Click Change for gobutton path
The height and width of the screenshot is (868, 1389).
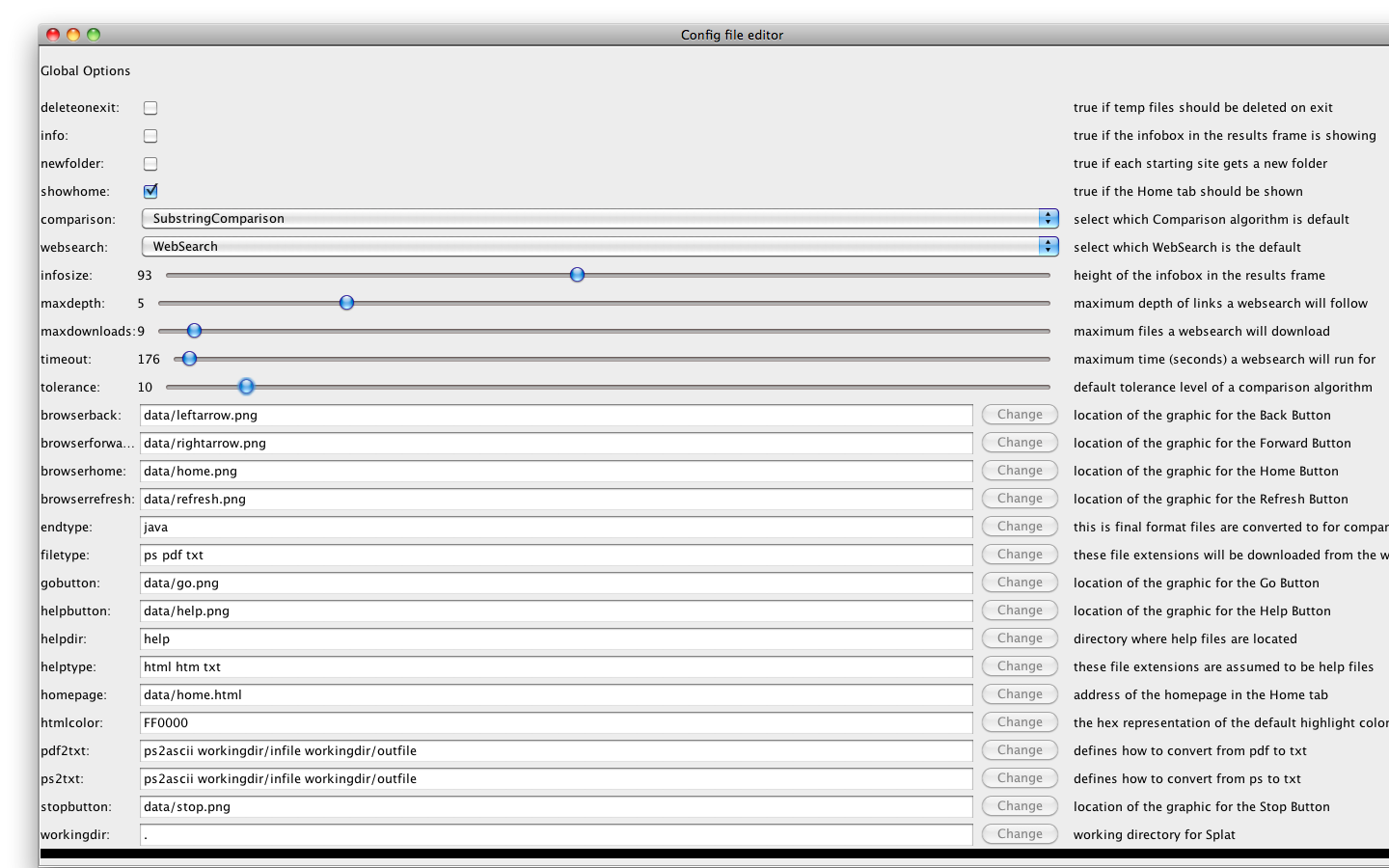[x=1020, y=583]
